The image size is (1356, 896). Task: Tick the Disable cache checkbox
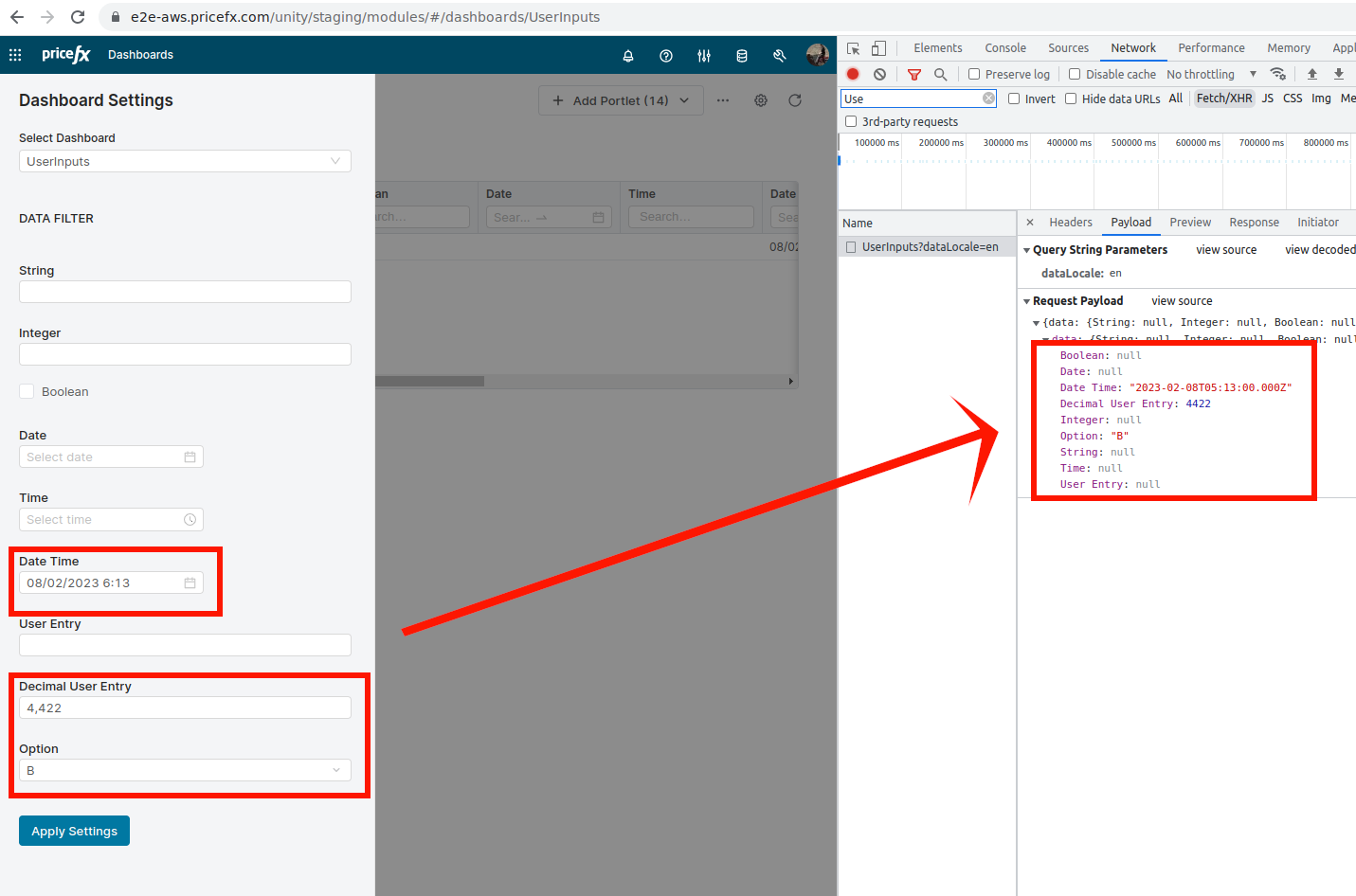1075,74
